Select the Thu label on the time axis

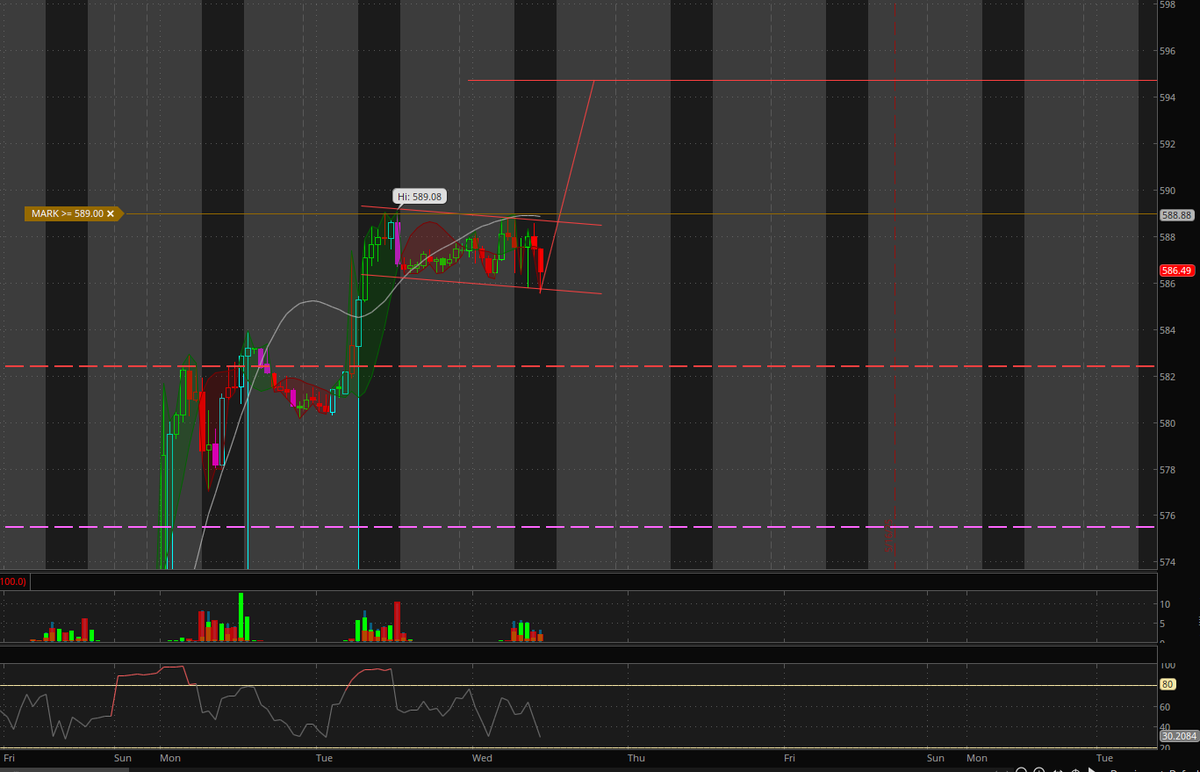coord(636,758)
